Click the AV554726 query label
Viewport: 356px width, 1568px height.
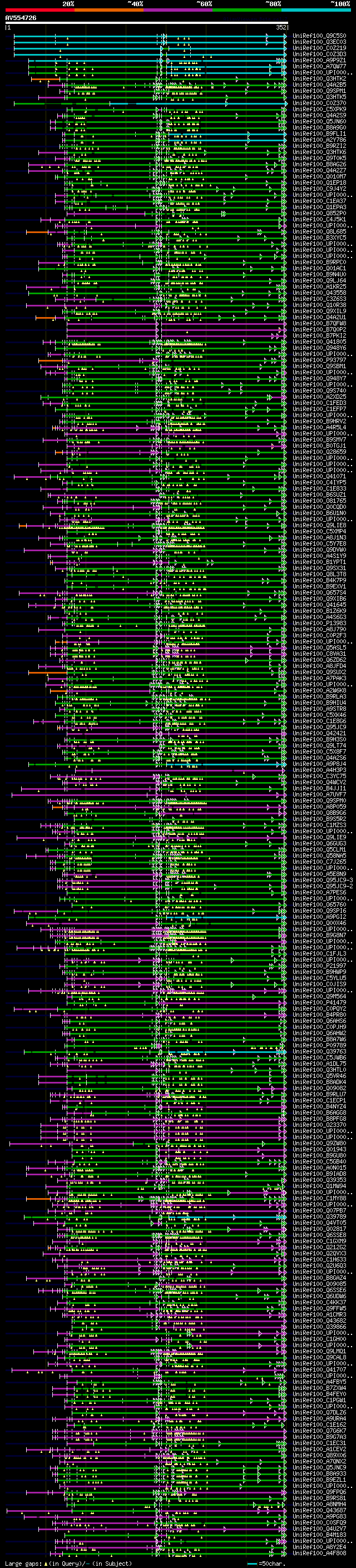tap(21, 18)
